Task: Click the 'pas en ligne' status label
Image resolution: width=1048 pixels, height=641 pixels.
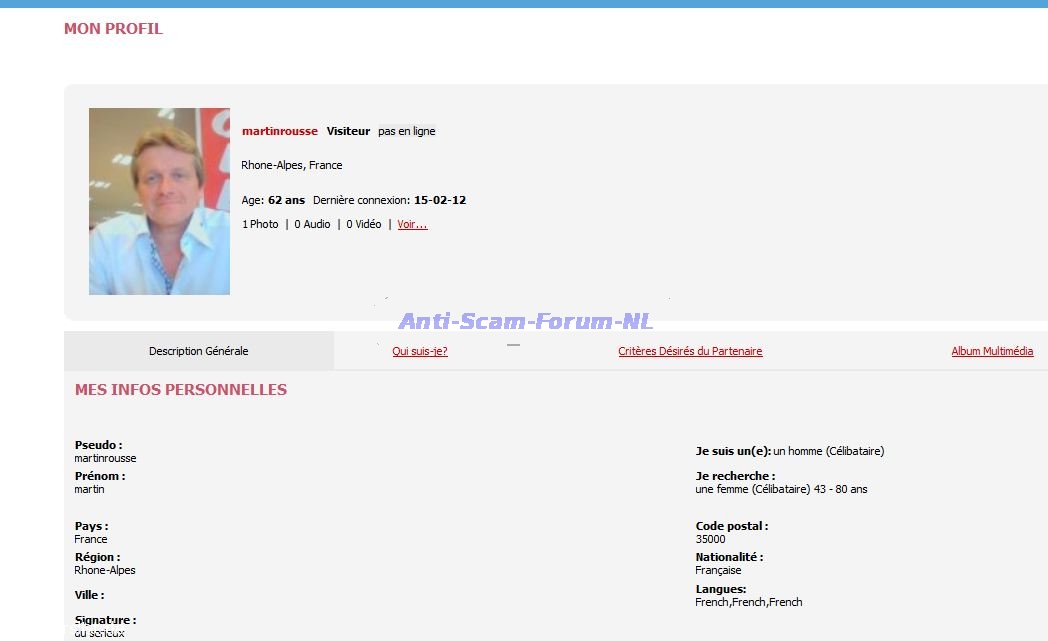Action: [407, 131]
